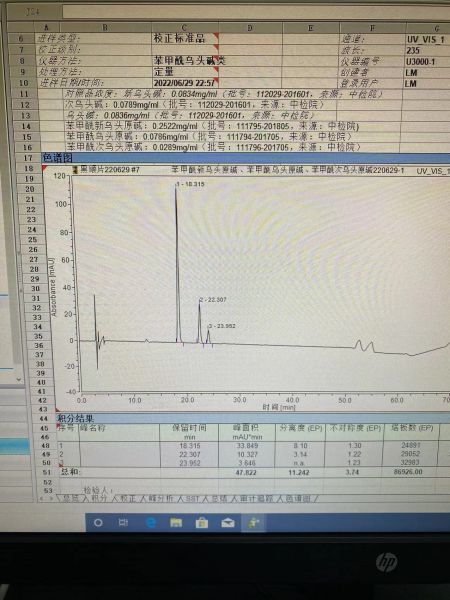The width and height of the screenshot is (450, 600).
Task: Click chromatogram icon beside 220629 #7 title
Action: 75,170
